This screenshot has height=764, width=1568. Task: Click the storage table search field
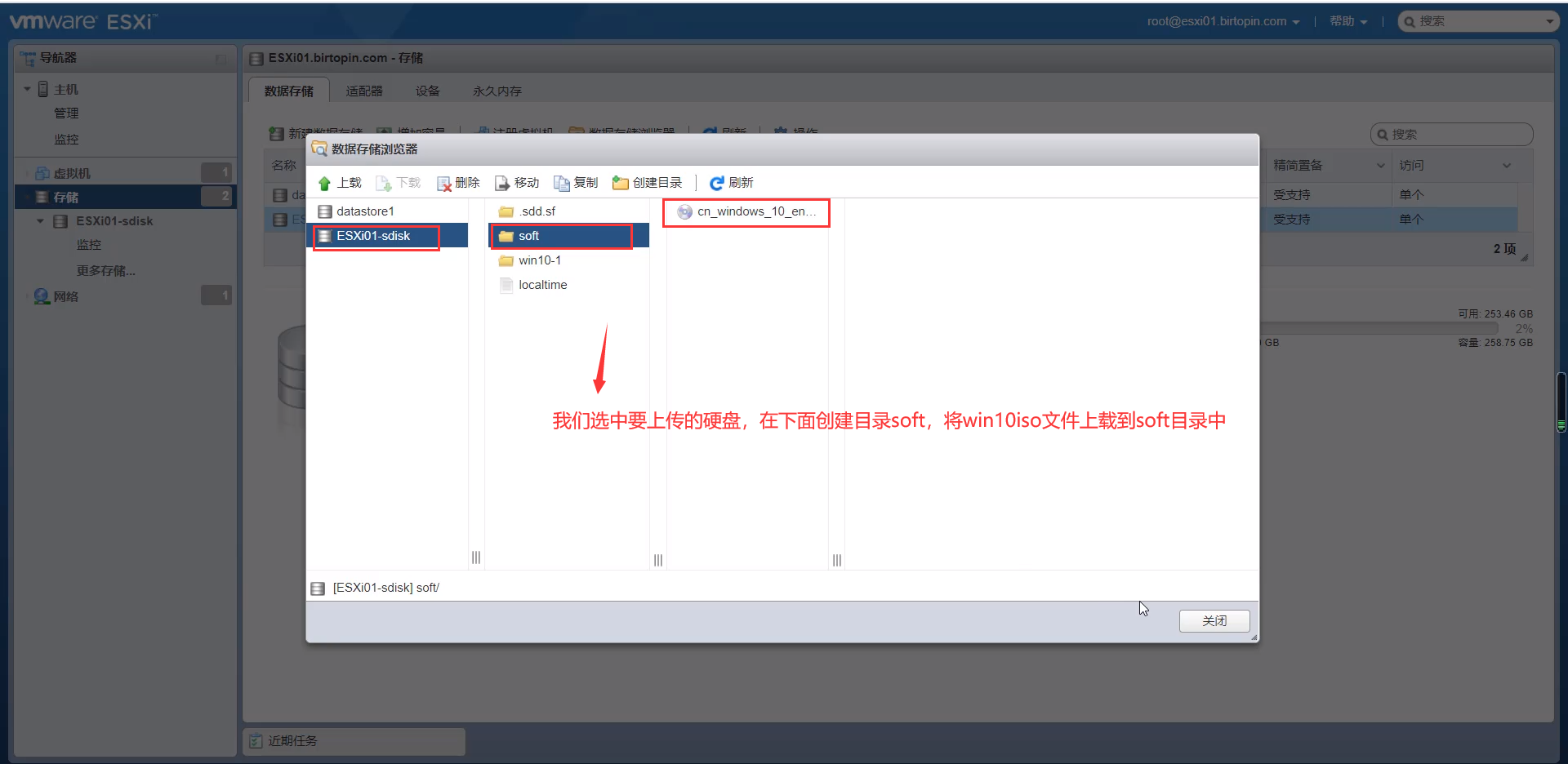(1451, 134)
